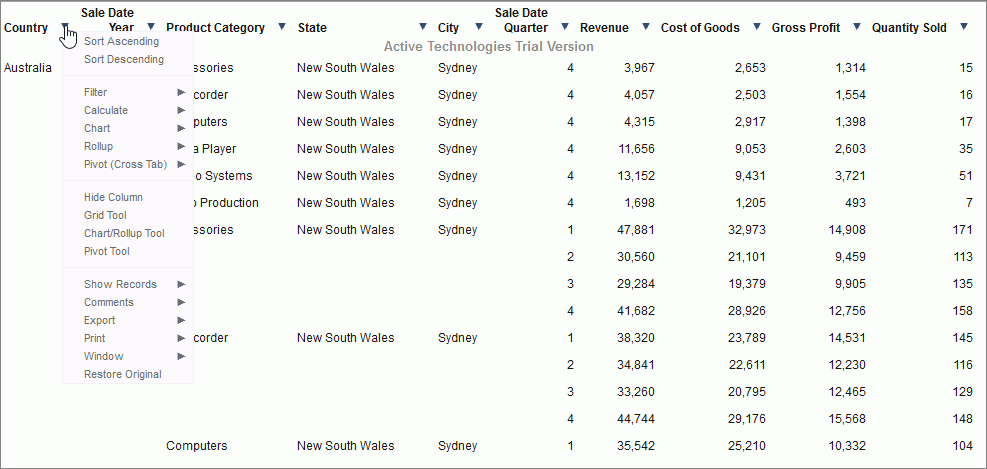
Task: Open the Export submenu
Action: [100, 321]
